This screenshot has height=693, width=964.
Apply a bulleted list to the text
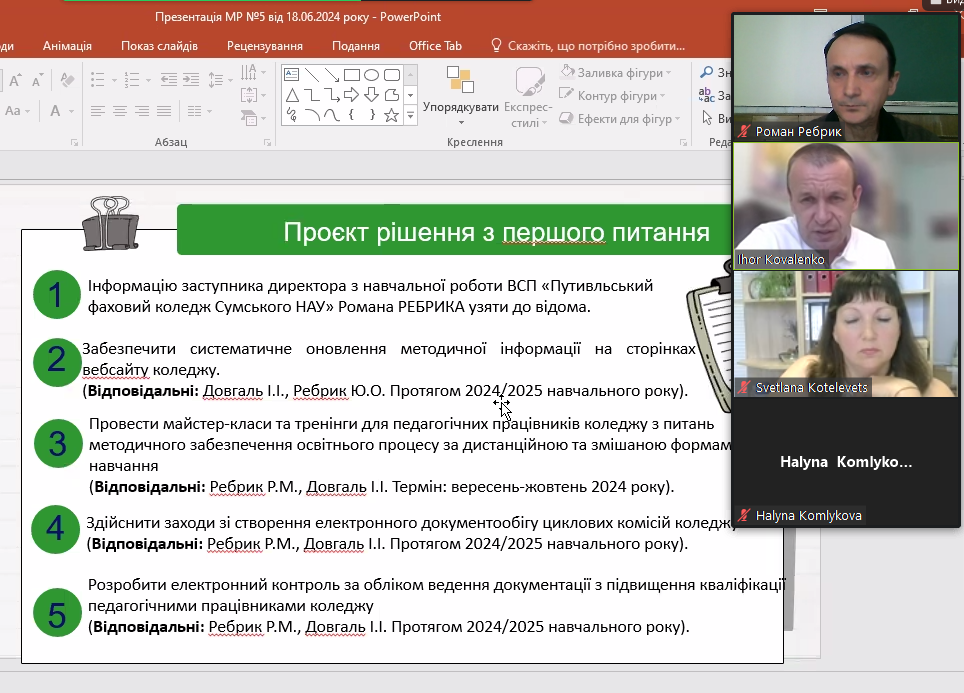tap(98, 79)
